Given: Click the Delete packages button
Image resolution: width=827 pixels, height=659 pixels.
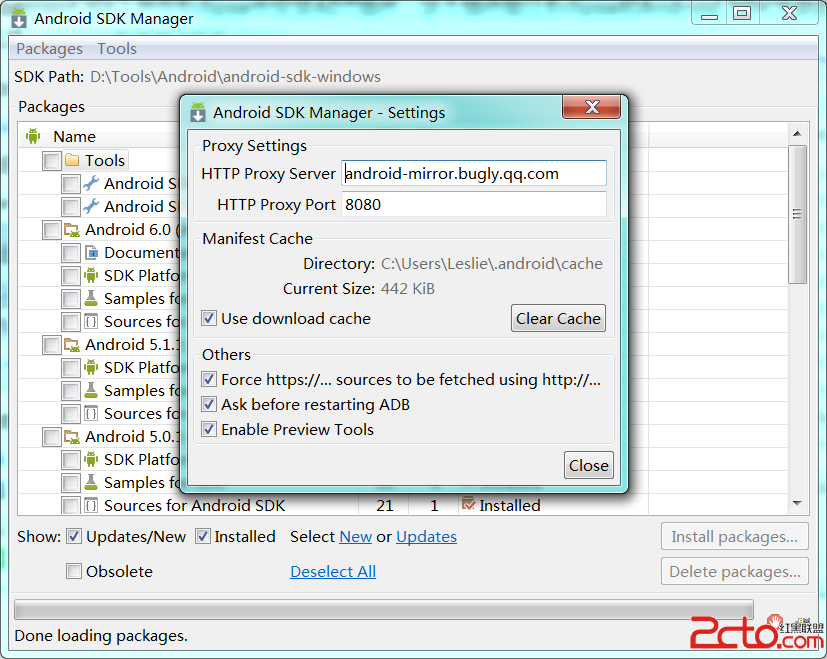Looking at the screenshot, I should (x=734, y=571).
